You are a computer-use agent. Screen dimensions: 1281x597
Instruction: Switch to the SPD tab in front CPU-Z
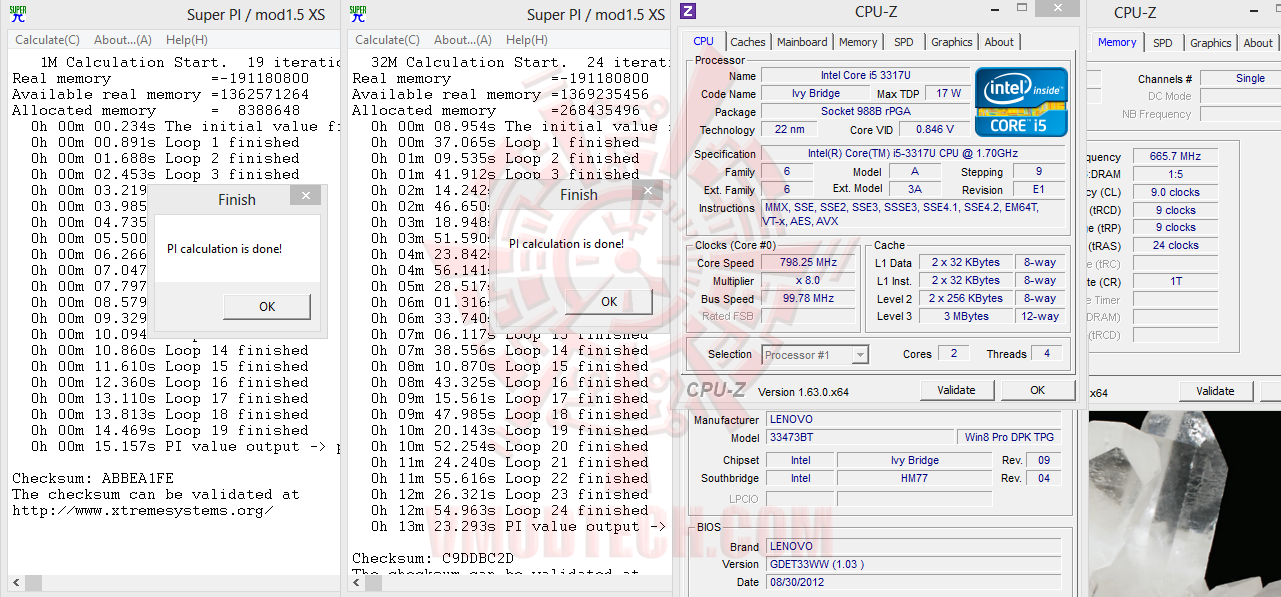904,42
